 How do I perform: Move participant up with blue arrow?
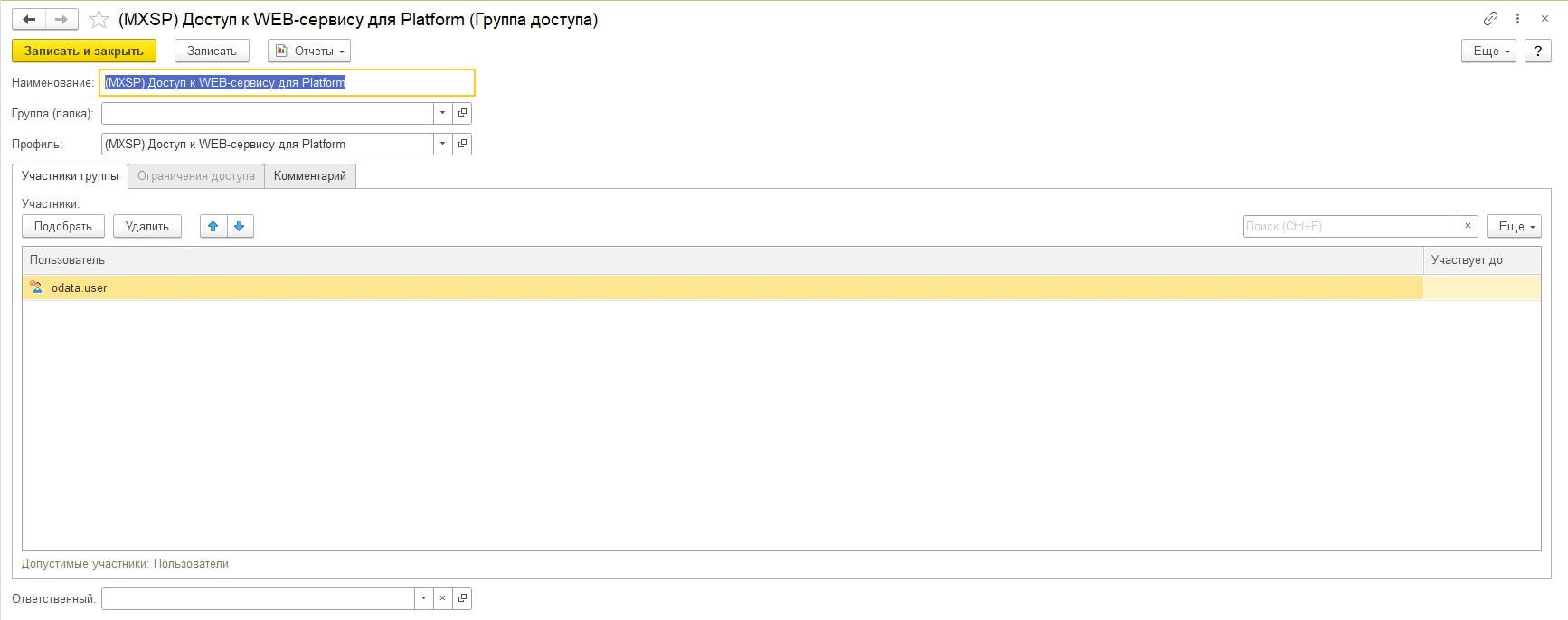(213, 226)
